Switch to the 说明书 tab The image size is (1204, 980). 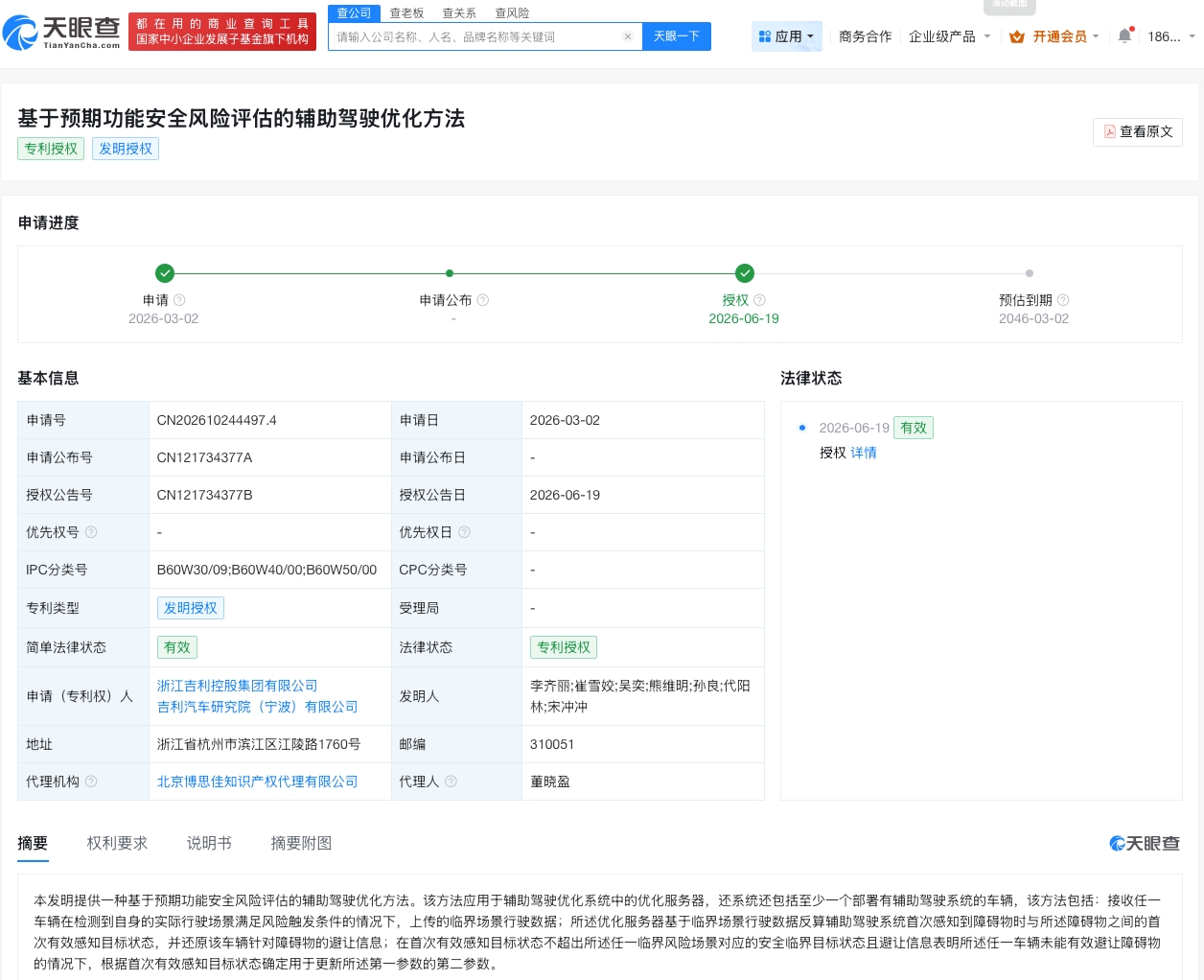(209, 843)
